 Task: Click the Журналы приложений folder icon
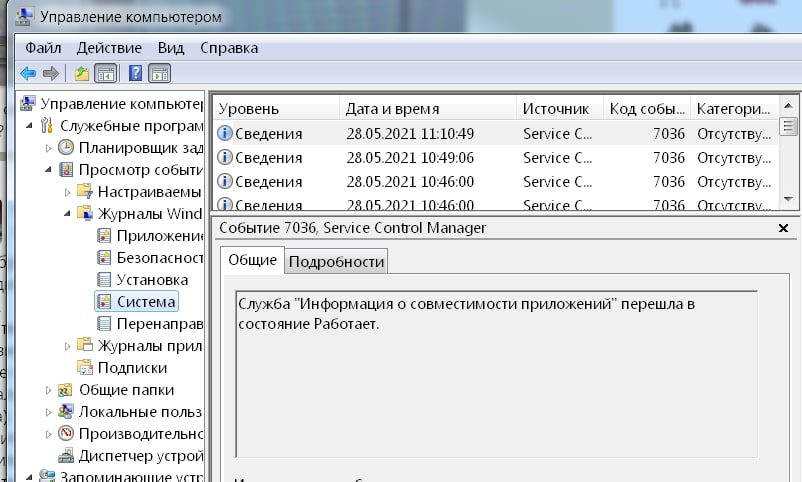coord(84,344)
